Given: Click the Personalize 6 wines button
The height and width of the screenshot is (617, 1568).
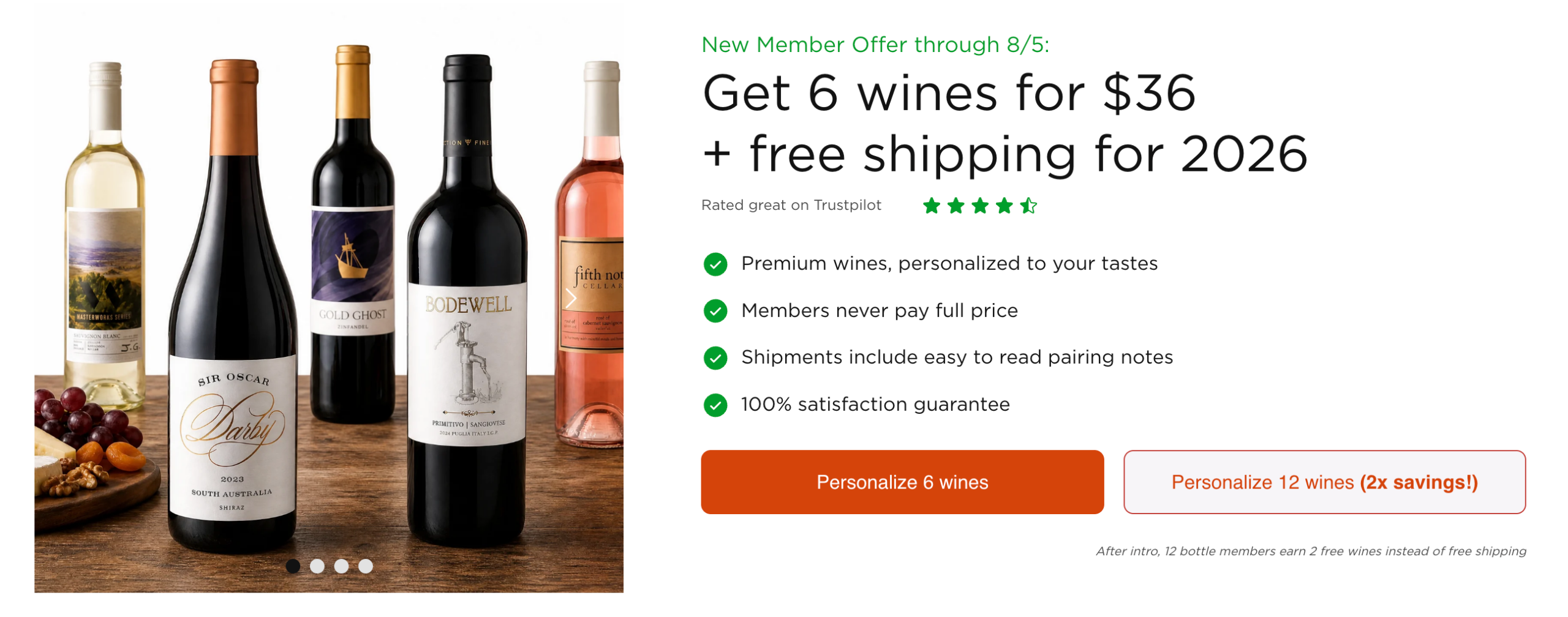Looking at the screenshot, I should pyautogui.click(x=902, y=482).
